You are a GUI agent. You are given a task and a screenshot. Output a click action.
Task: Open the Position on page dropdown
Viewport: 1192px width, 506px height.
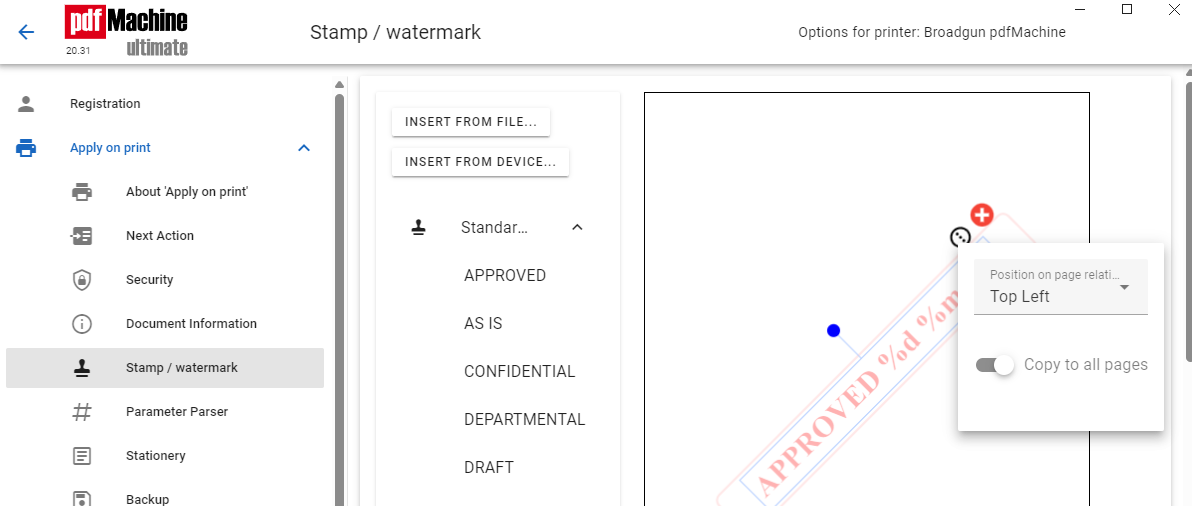pyautogui.click(x=1060, y=287)
